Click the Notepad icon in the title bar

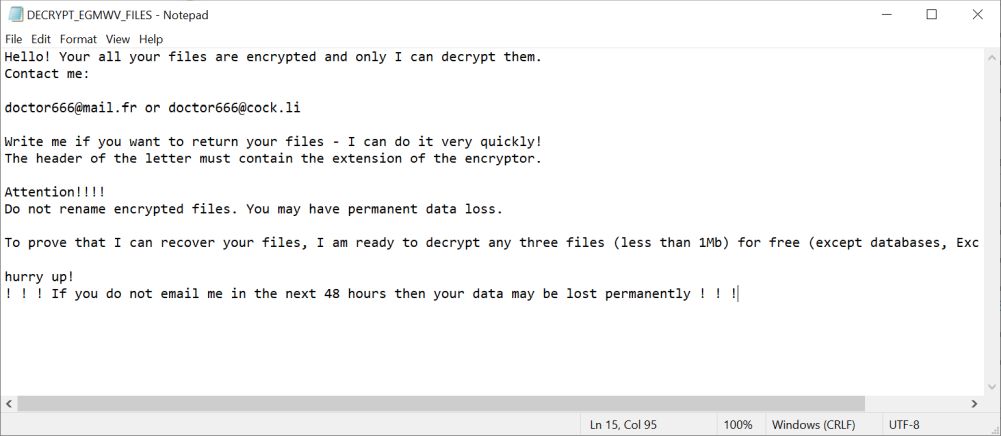pyautogui.click(x=15, y=15)
